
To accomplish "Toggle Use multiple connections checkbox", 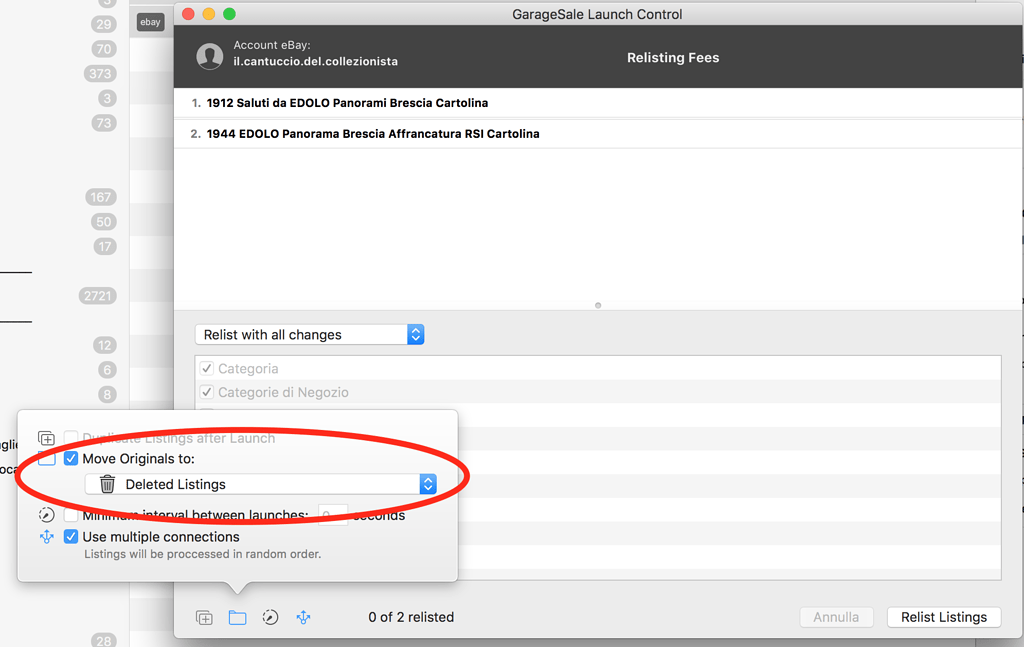I will tap(71, 537).
